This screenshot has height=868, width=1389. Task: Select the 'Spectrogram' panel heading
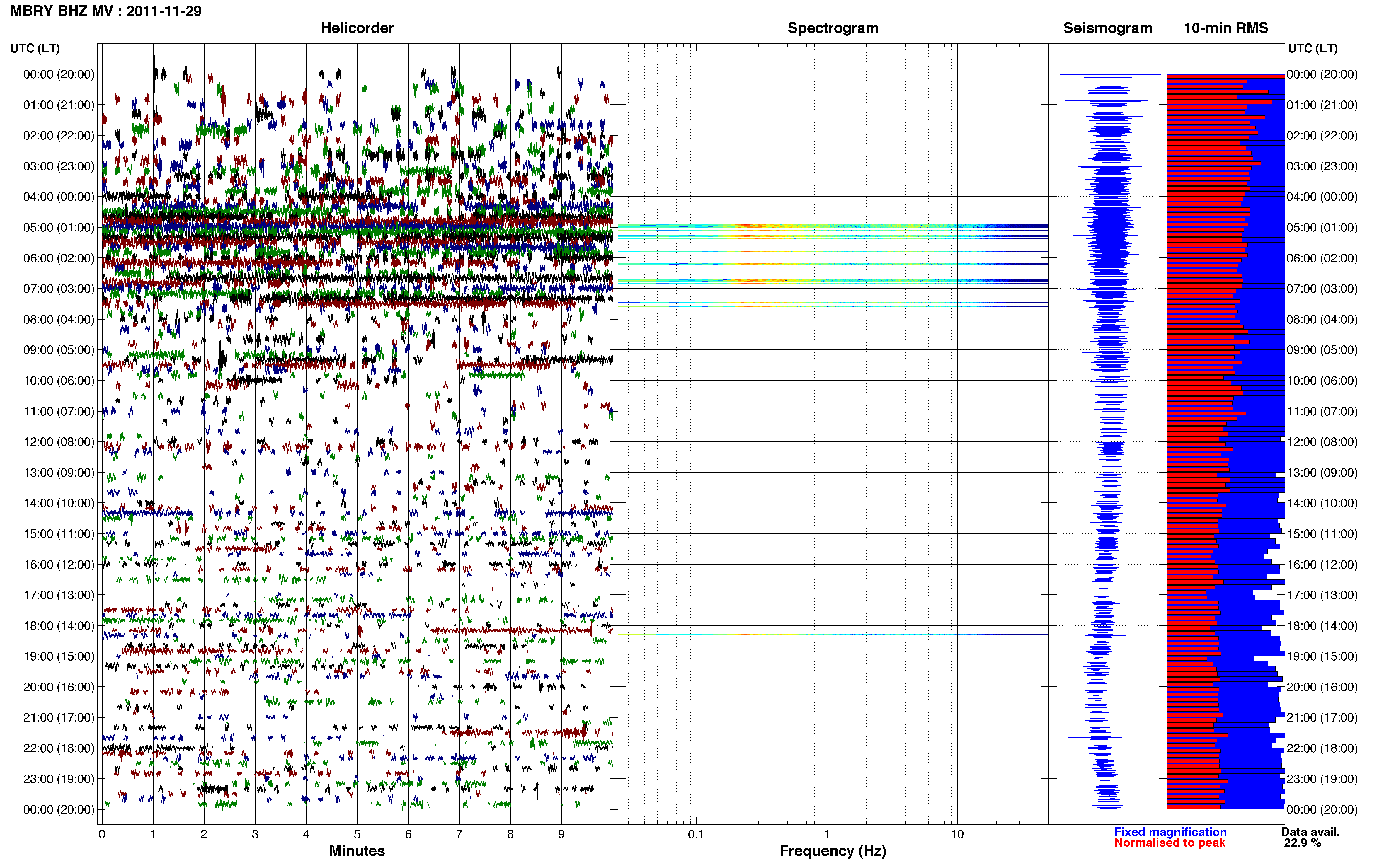tap(833, 28)
